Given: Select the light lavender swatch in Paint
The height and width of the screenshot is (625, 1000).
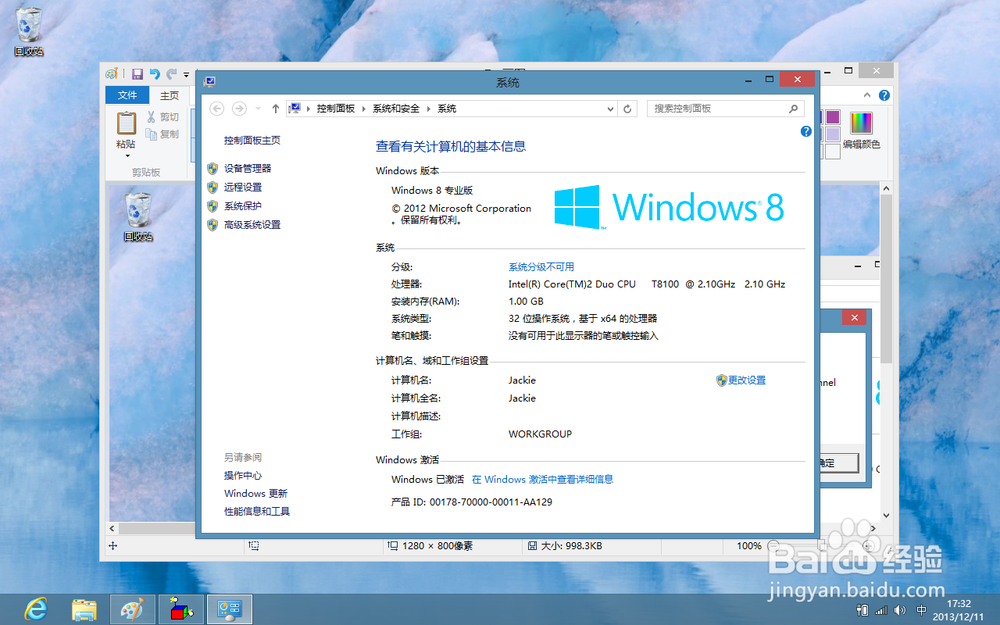Looking at the screenshot, I should click(x=833, y=134).
